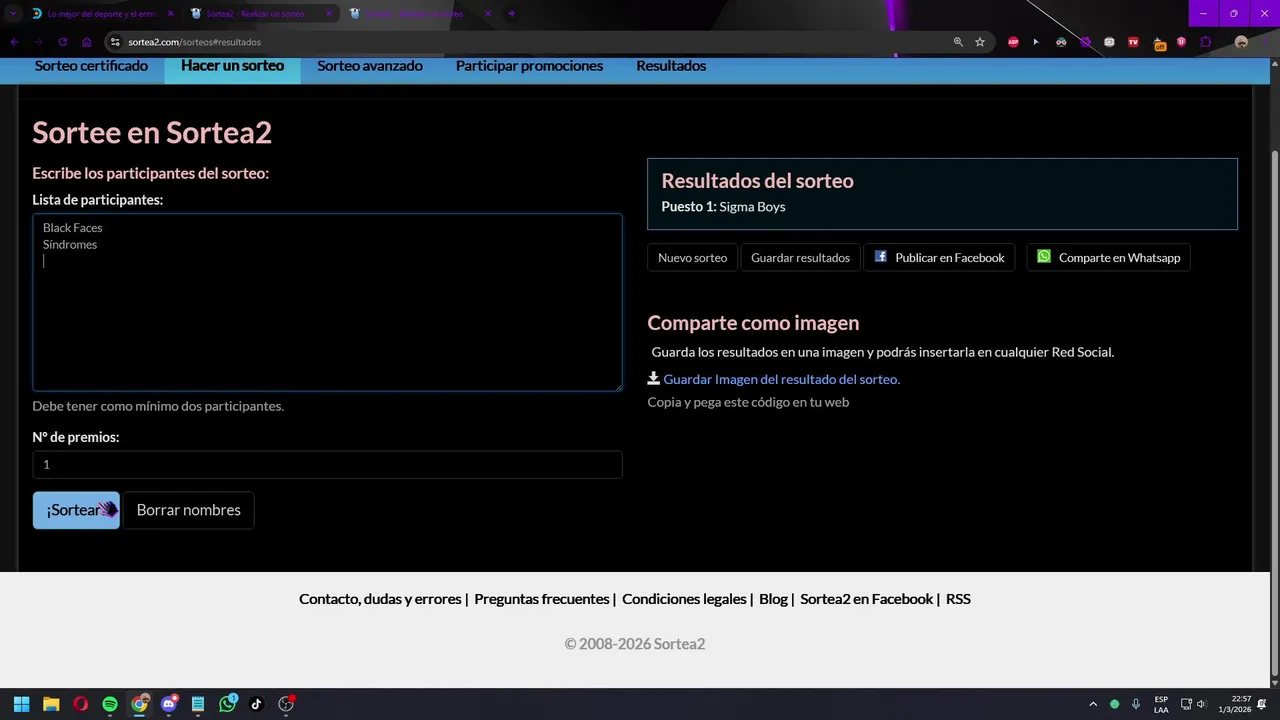1280x720 pixels.
Task: Open the browser profile avatar
Action: coord(1241,42)
